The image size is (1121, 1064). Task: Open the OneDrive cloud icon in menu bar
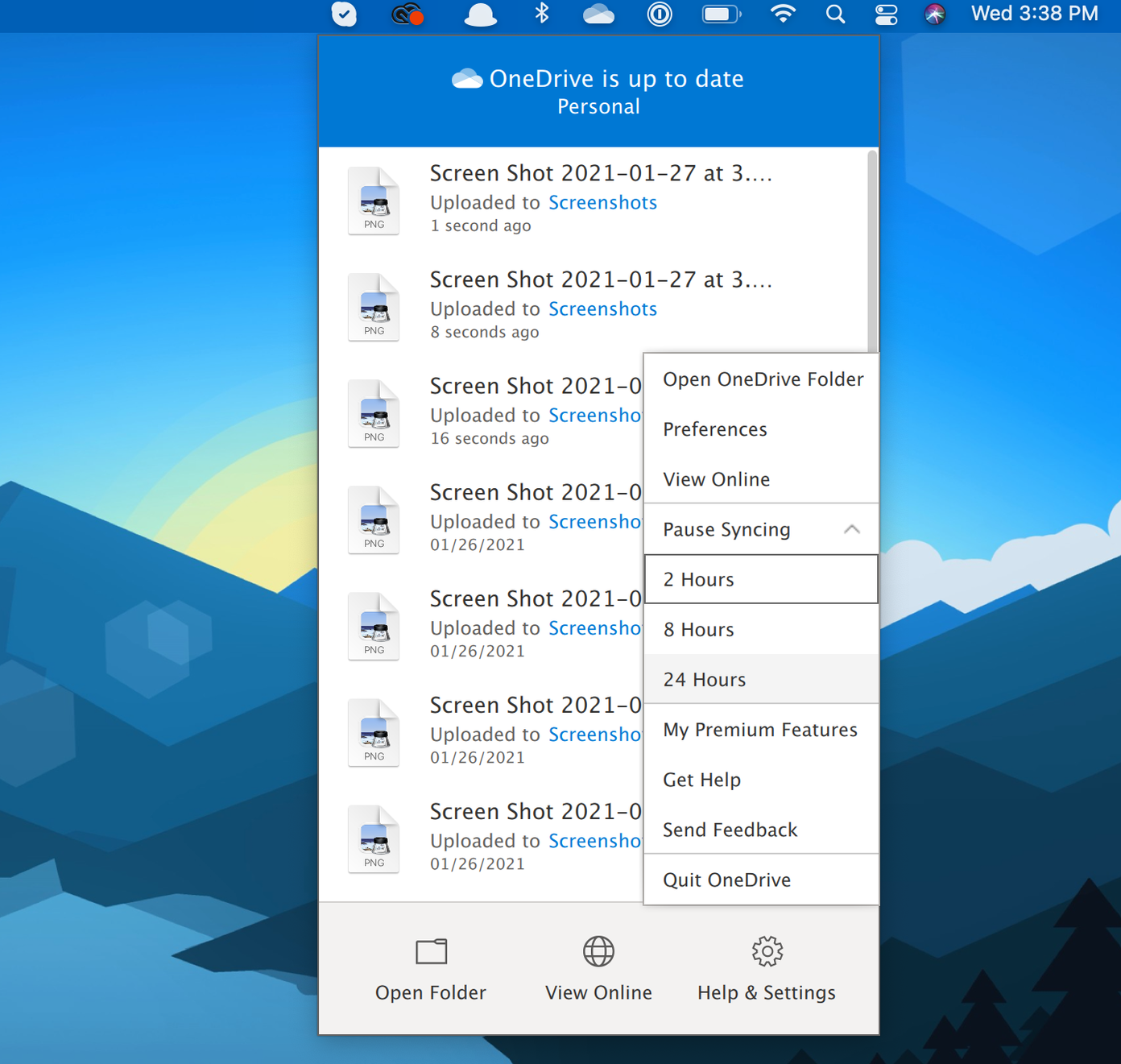pyautogui.click(x=598, y=14)
